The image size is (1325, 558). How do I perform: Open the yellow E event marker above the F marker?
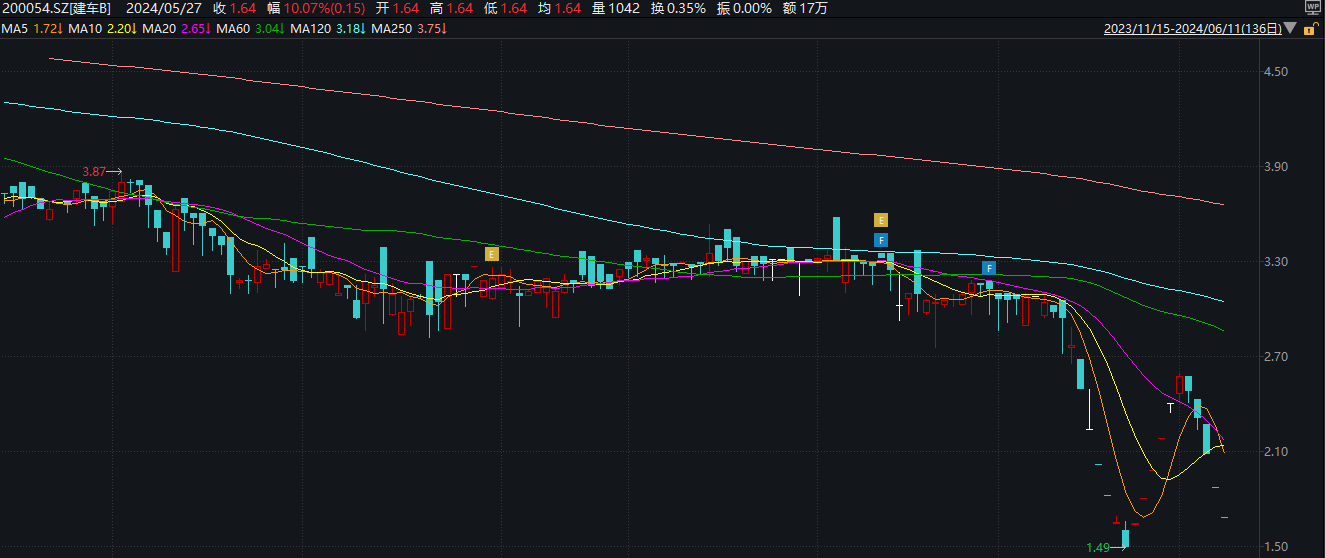coord(880,220)
